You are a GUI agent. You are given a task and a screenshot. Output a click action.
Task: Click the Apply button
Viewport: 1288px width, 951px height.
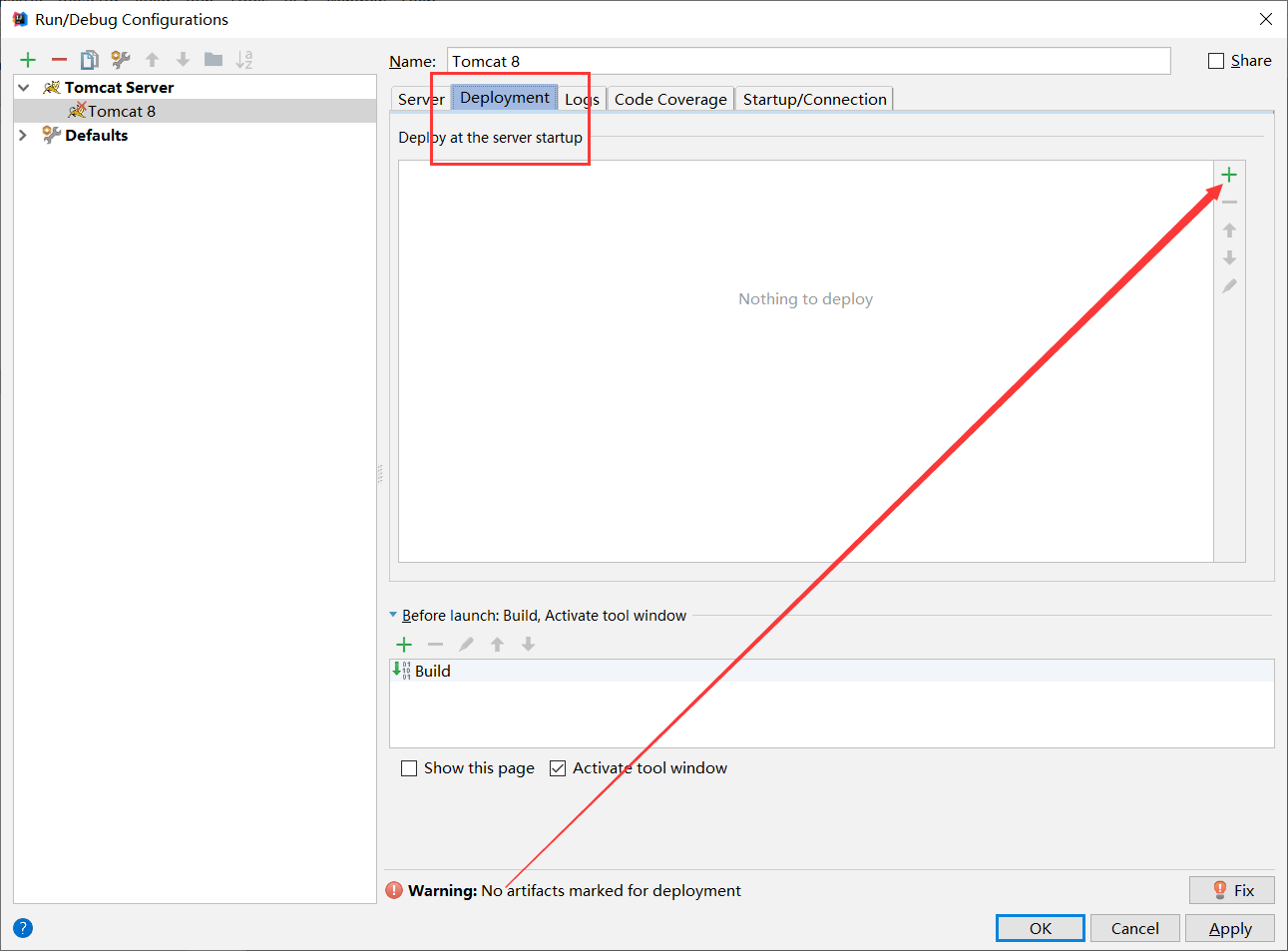pos(1230,928)
